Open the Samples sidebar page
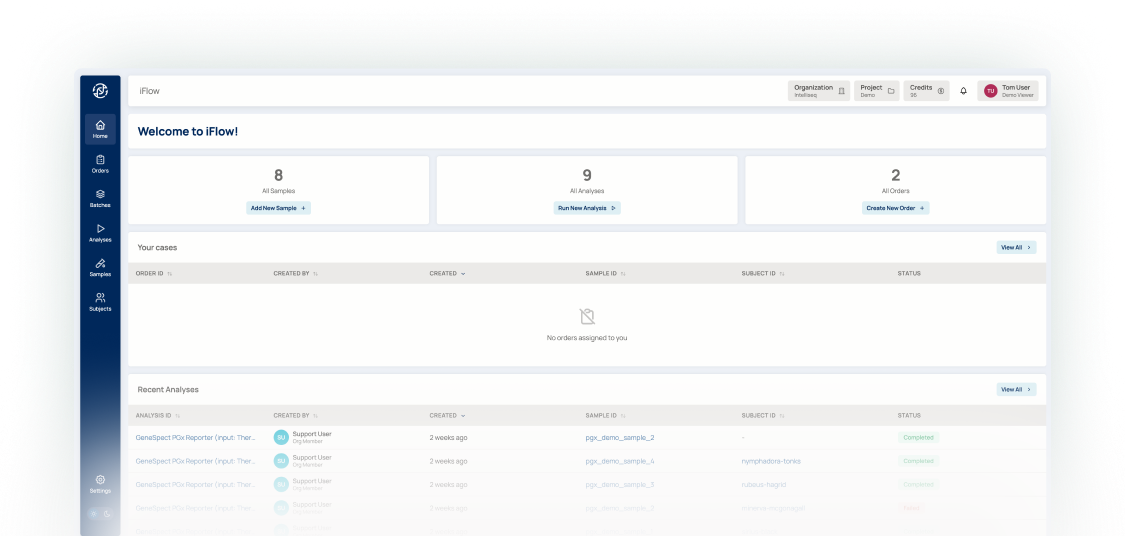This screenshot has width=1125, height=536. pos(100,268)
